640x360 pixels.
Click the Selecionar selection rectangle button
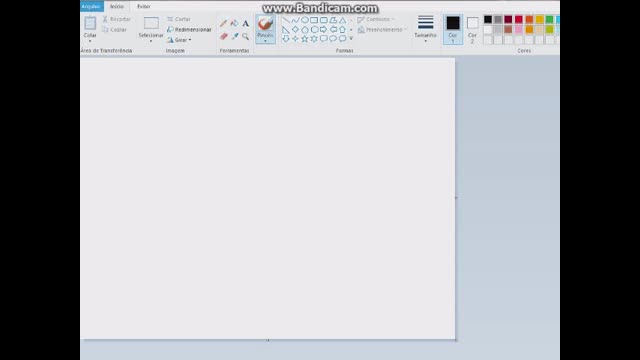click(x=151, y=23)
